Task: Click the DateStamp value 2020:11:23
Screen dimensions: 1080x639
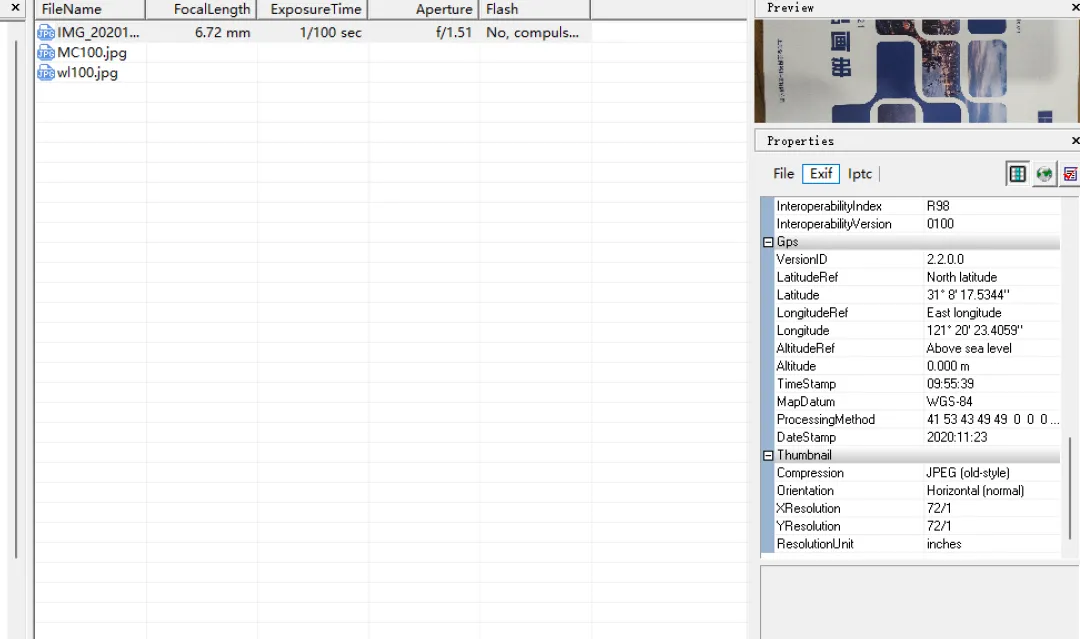Action: (x=957, y=437)
